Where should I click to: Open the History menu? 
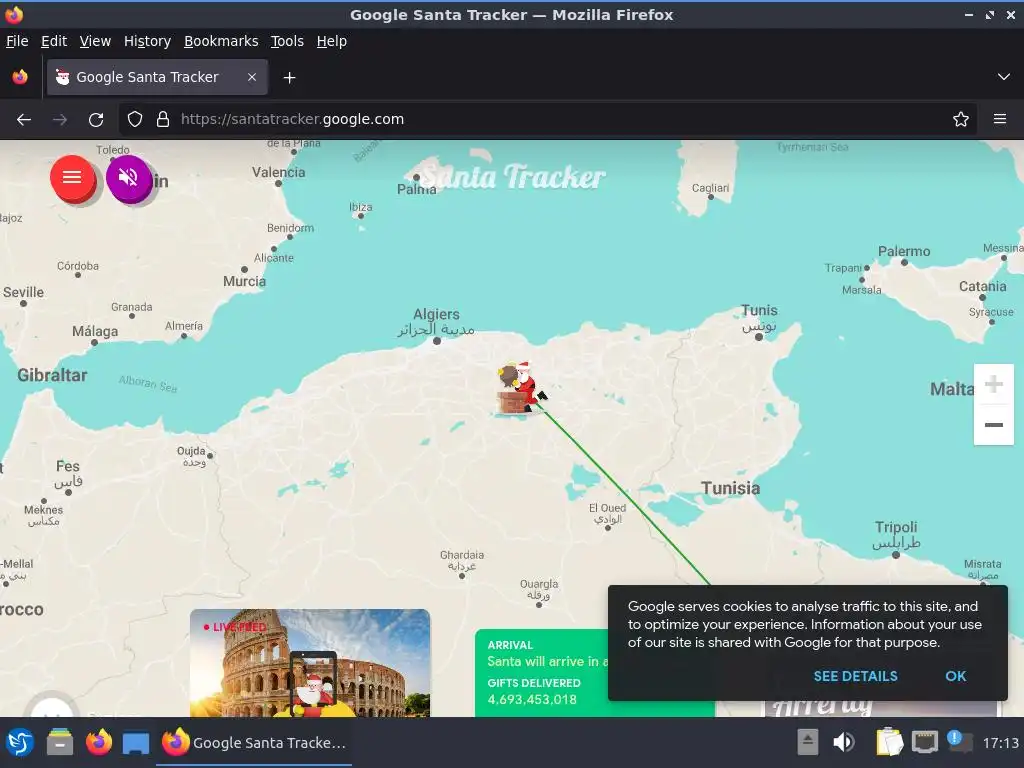(x=148, y=41)
